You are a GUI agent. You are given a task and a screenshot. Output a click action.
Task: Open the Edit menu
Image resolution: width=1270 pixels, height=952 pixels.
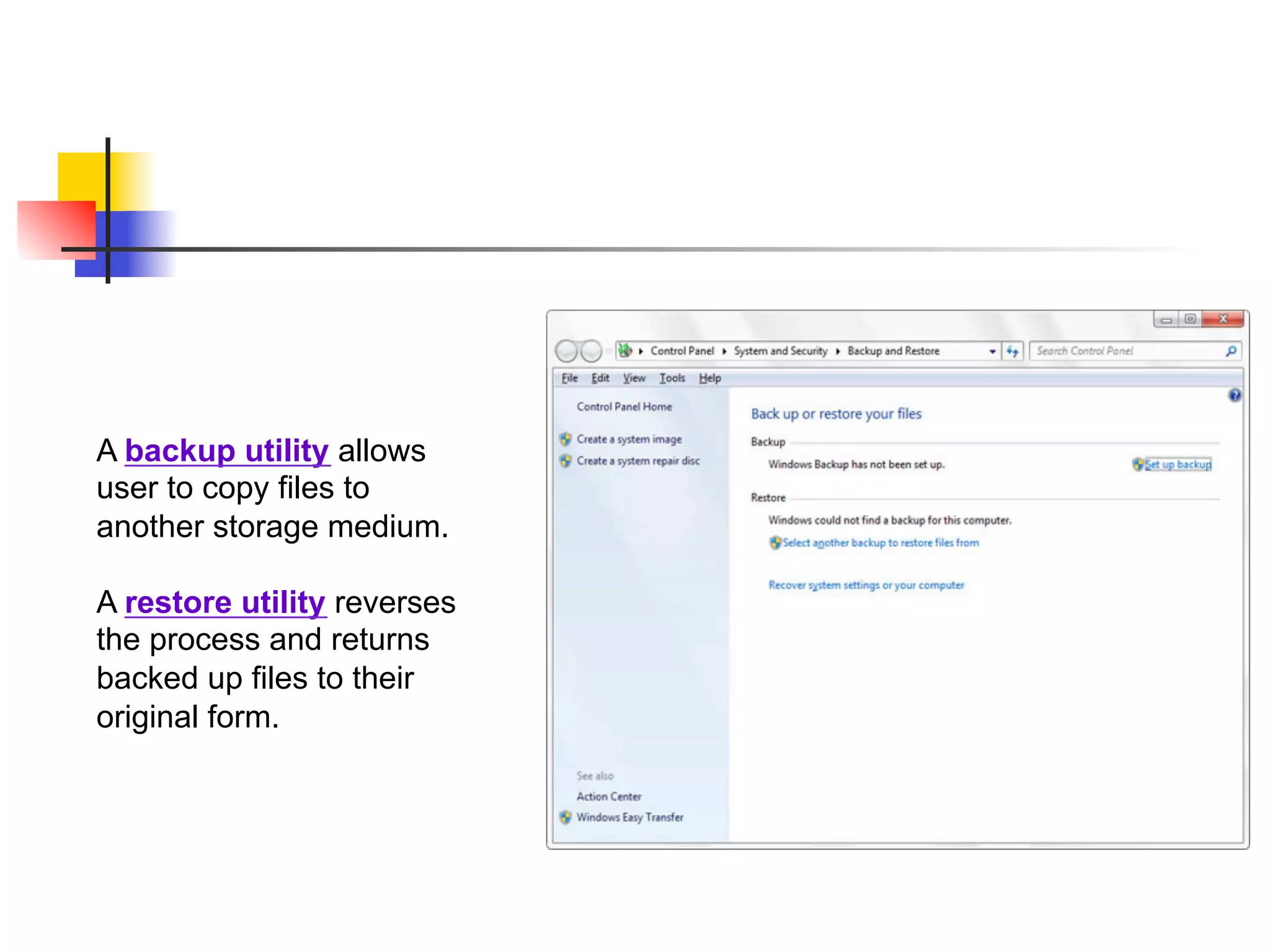point(600,378)
